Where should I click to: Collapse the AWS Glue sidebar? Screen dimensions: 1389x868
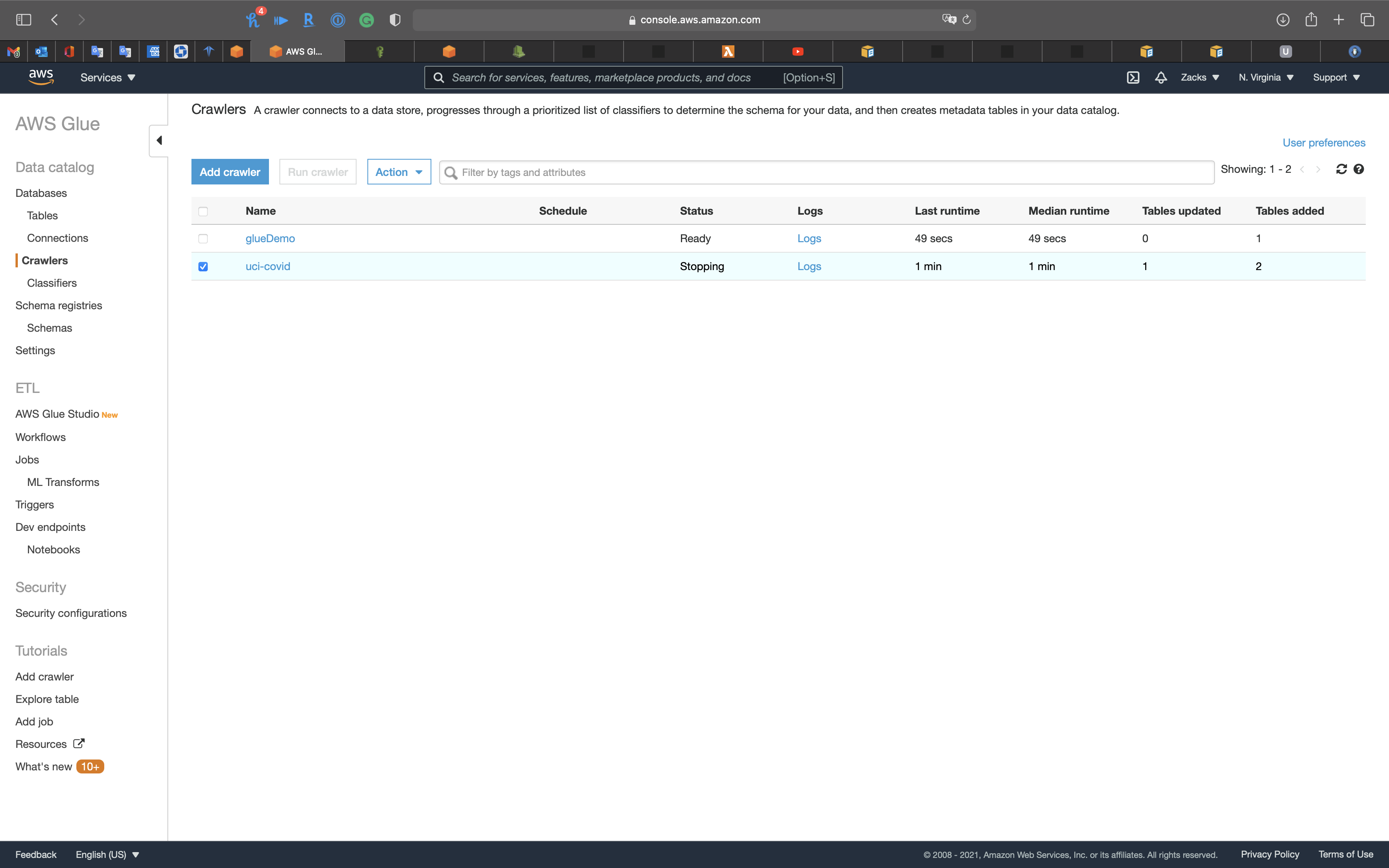(159, 141)
